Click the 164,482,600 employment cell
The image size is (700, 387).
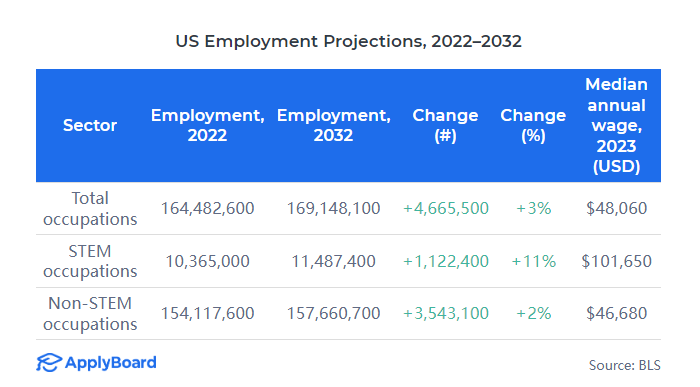coord(208,208)
